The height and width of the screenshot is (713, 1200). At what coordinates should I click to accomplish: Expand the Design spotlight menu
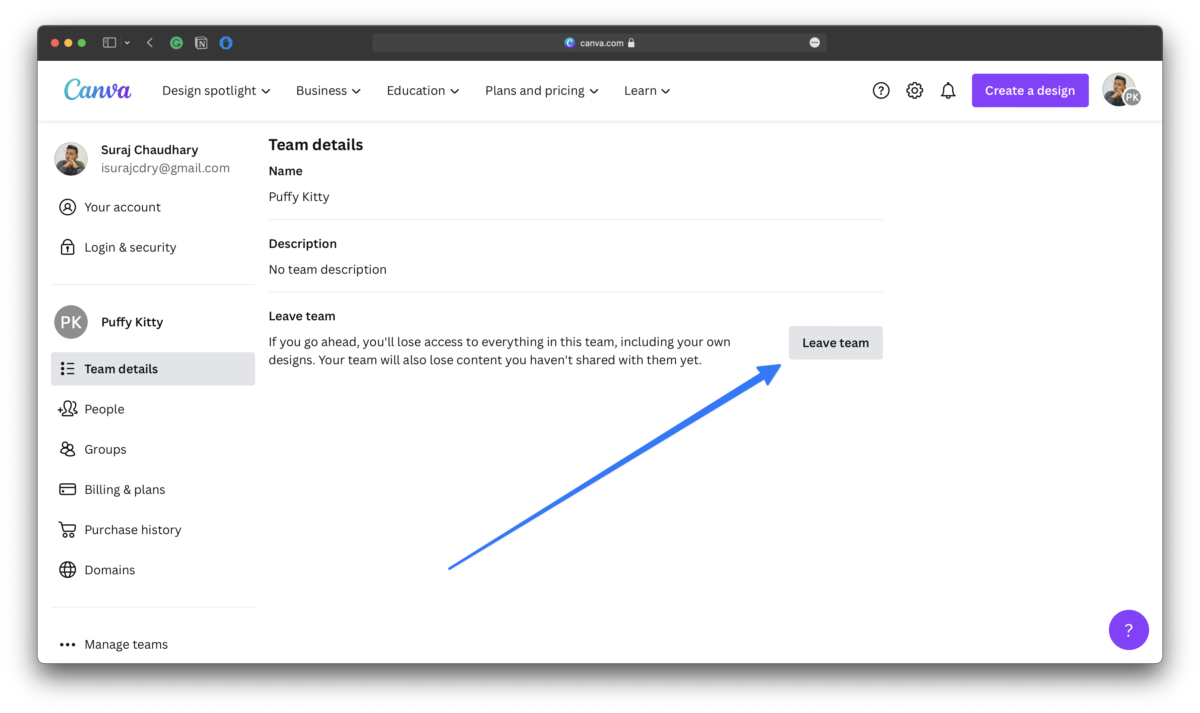click(x=216, y=91)
